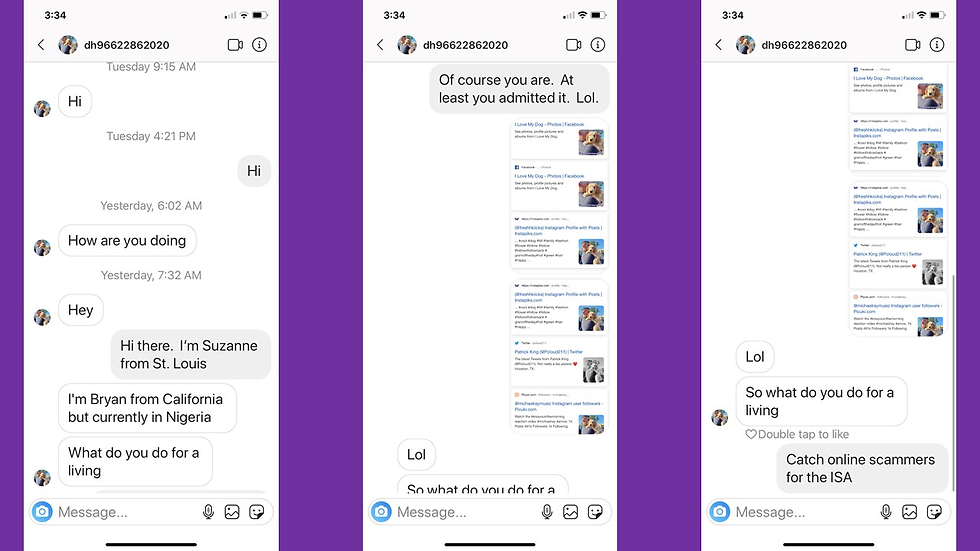980x551 pixels.
Task: Open dh96622862020 profile name in left header
Action: [127, 45]
